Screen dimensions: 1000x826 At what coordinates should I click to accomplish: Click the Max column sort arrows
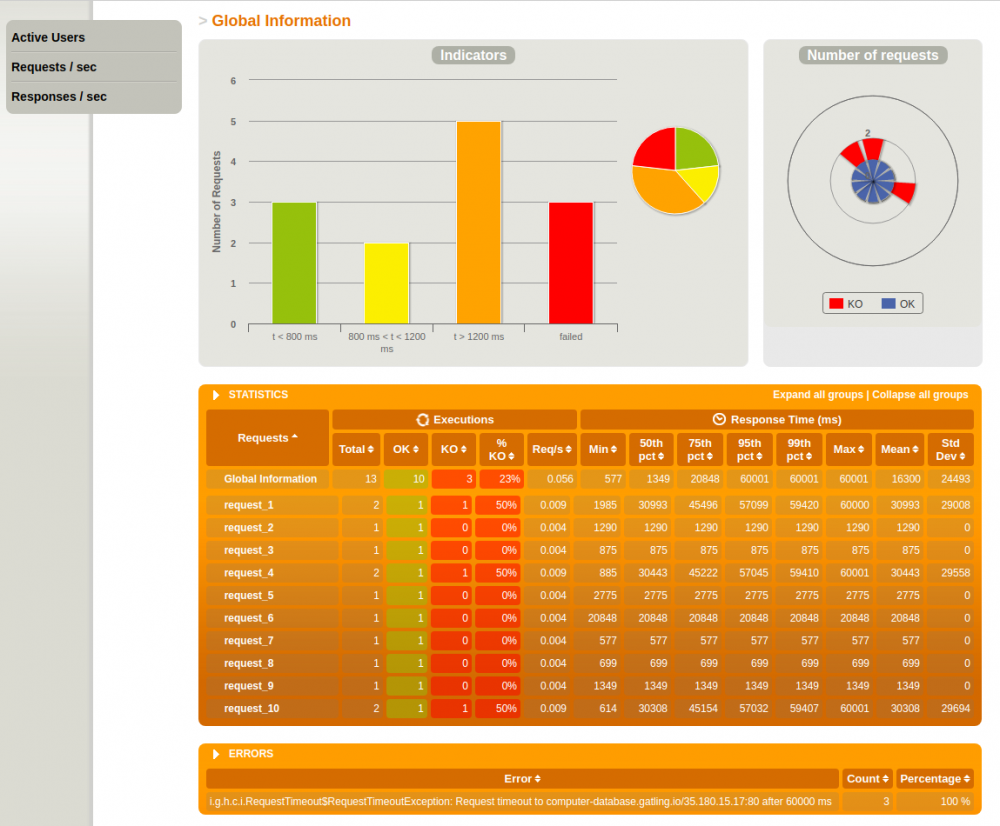(861, 449)
